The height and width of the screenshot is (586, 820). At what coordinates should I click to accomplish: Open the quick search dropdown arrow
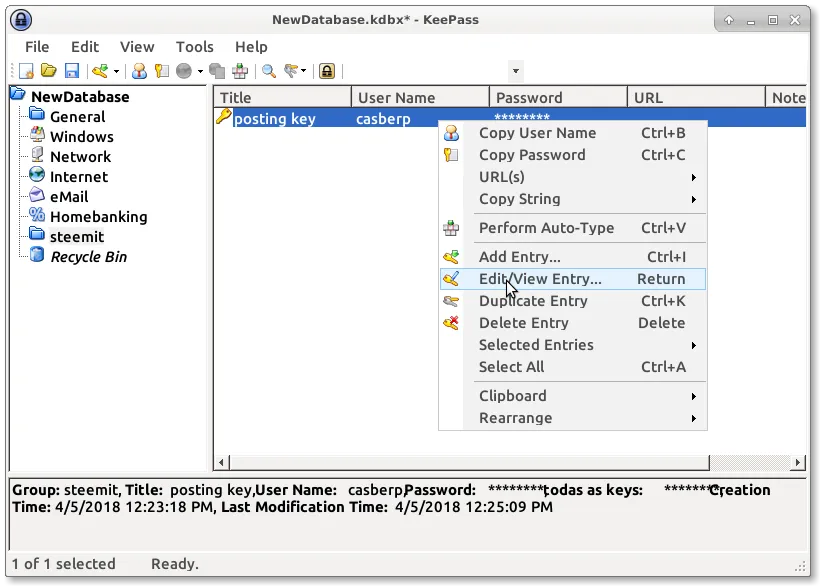[x=515, y=71]
